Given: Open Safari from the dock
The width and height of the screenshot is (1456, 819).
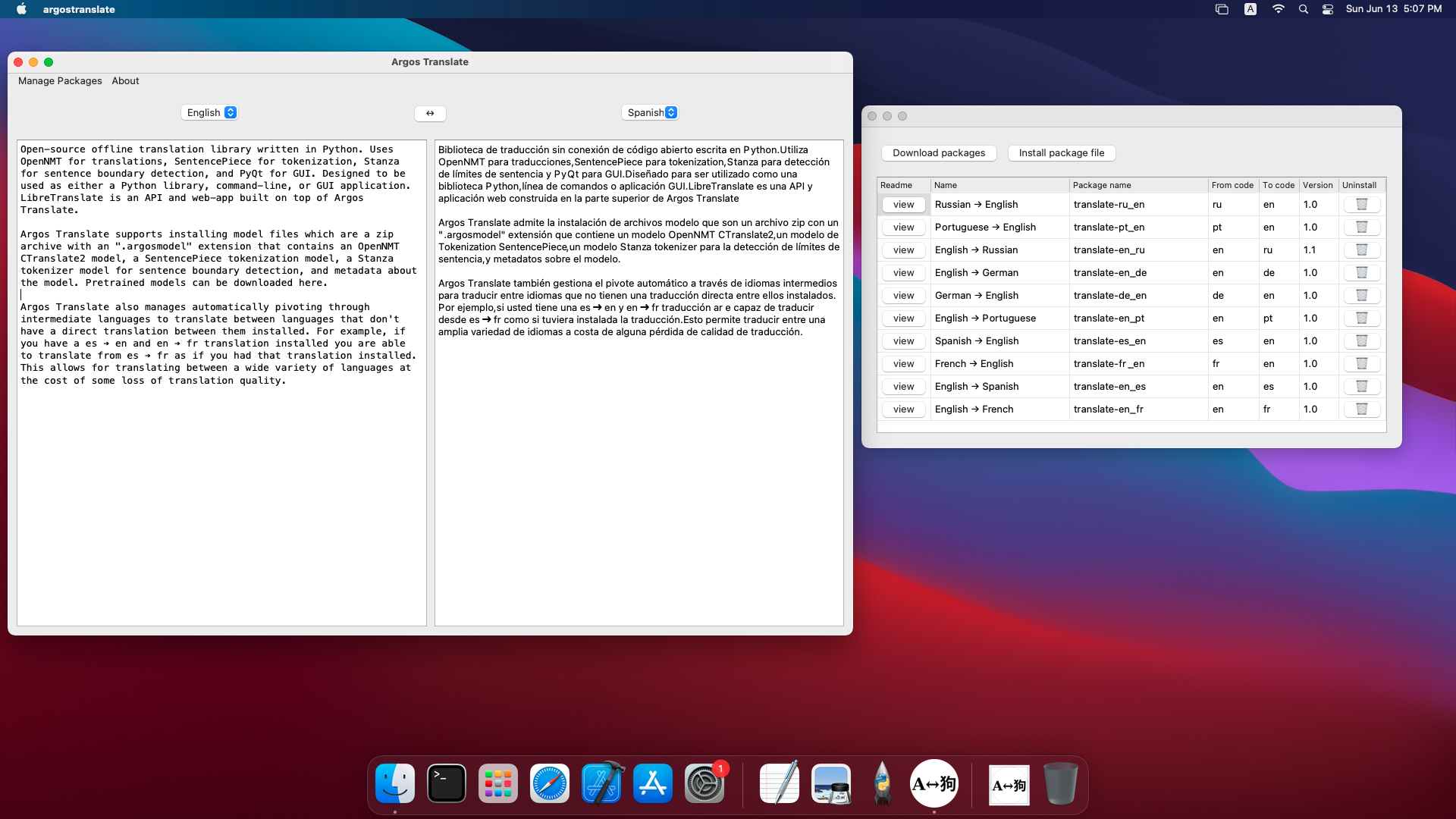Looking at the screenshot, I should [550, 783].
